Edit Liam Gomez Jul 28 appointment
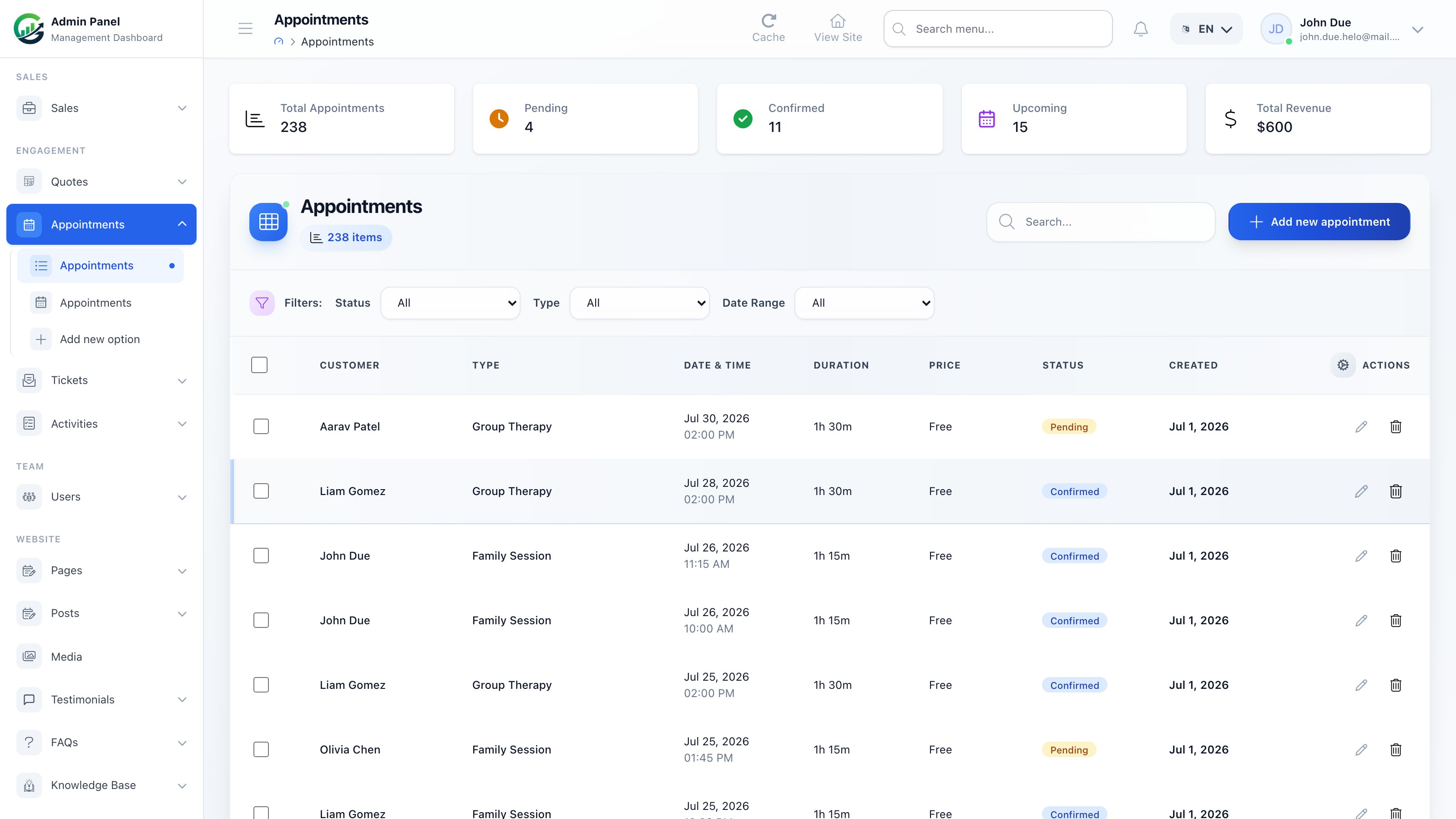Image resolution: width=1456 pixels, height=819 pixels. pos(1361,491)
